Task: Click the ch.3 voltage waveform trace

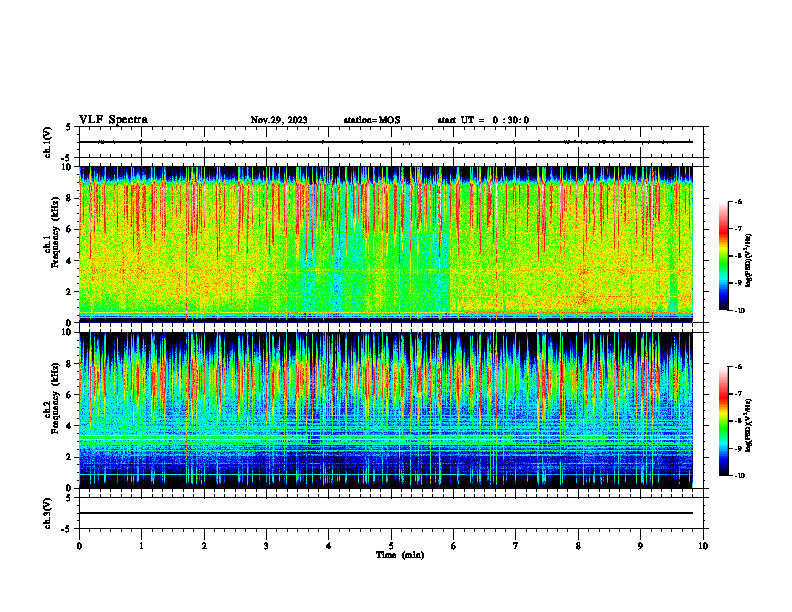Action: 386,513
